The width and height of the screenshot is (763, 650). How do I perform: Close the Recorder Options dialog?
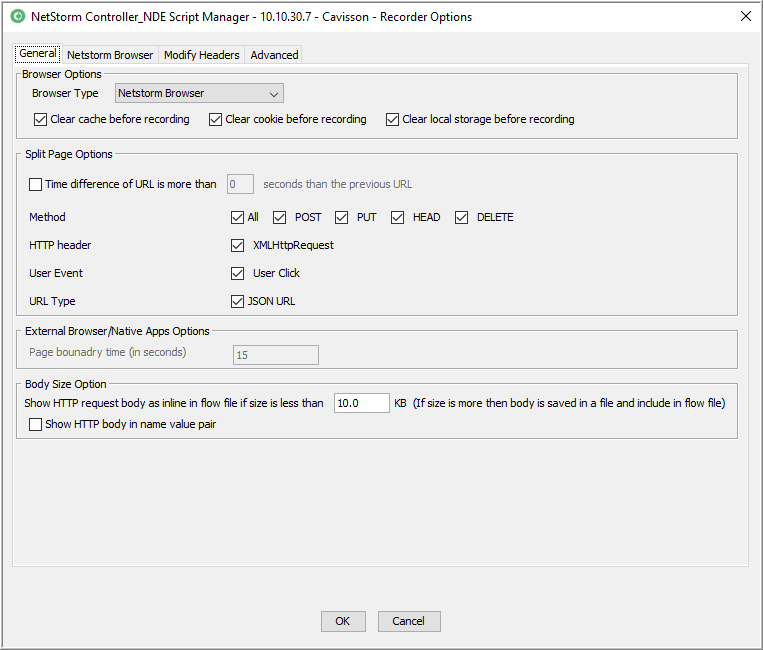[x=745, y=17]
